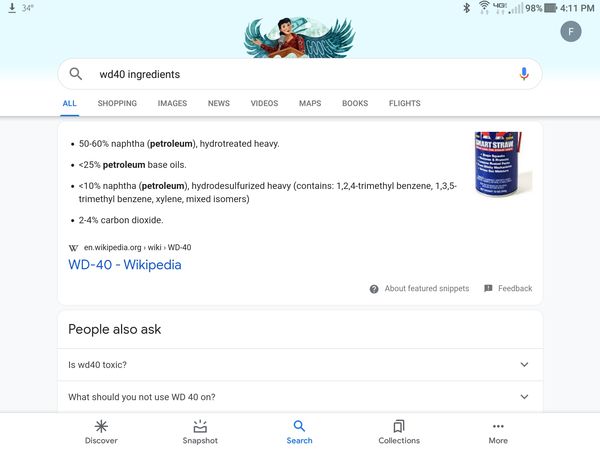Tap the Google Doodle illustration
This screenshot has height=450, width=600.
tap(300, 38)
